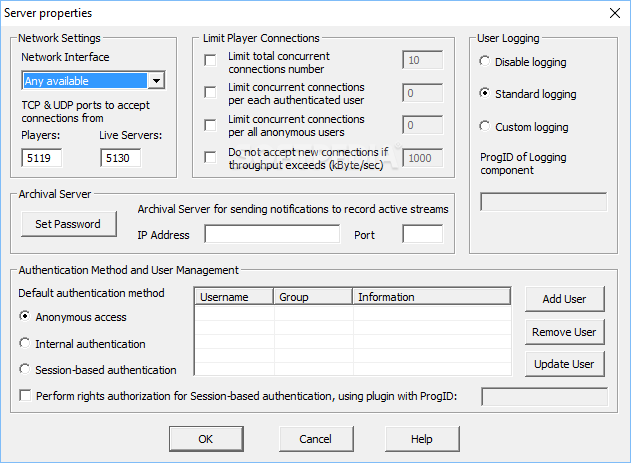Enable do not accept connections if throughput exceeds
The width and height of the screenshot is (631, 463).
click(x=210, y=157)
